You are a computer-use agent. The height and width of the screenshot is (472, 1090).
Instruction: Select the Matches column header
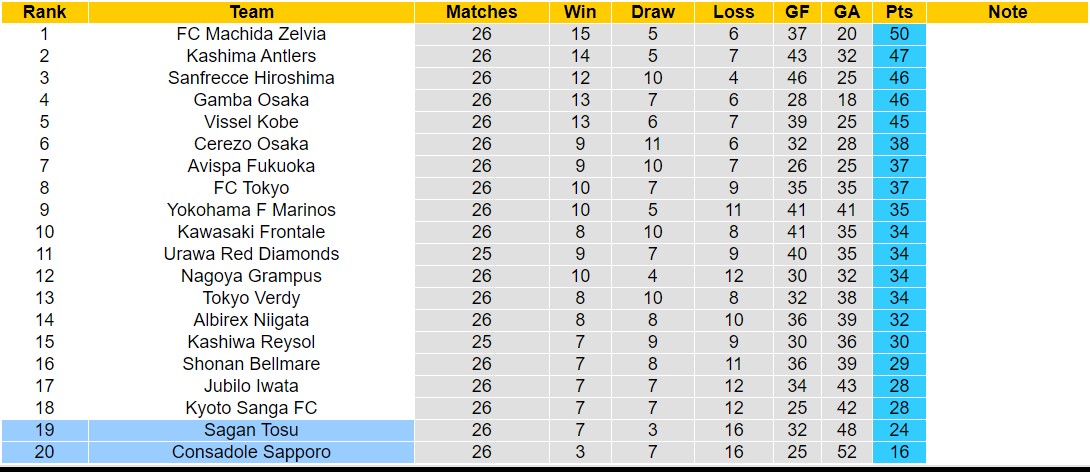481,12
